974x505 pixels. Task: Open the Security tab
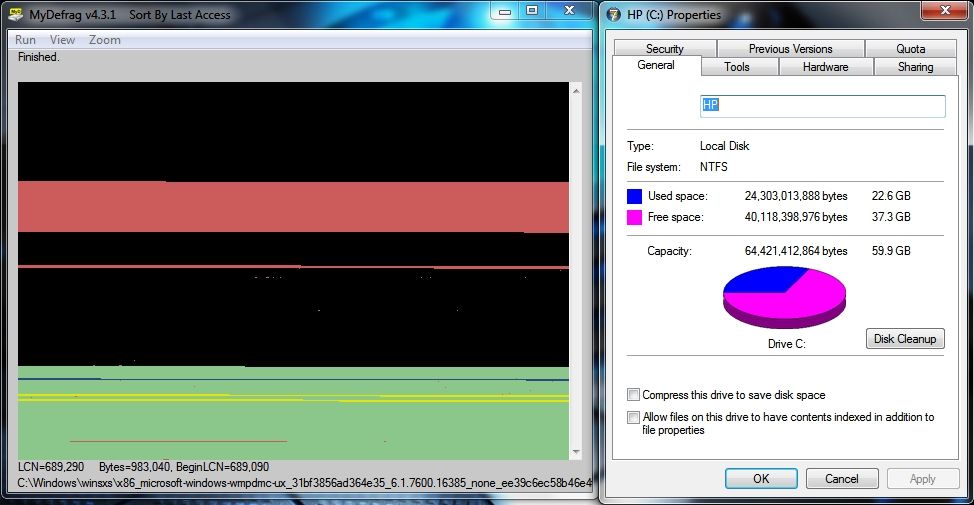(x=665, y=48)
